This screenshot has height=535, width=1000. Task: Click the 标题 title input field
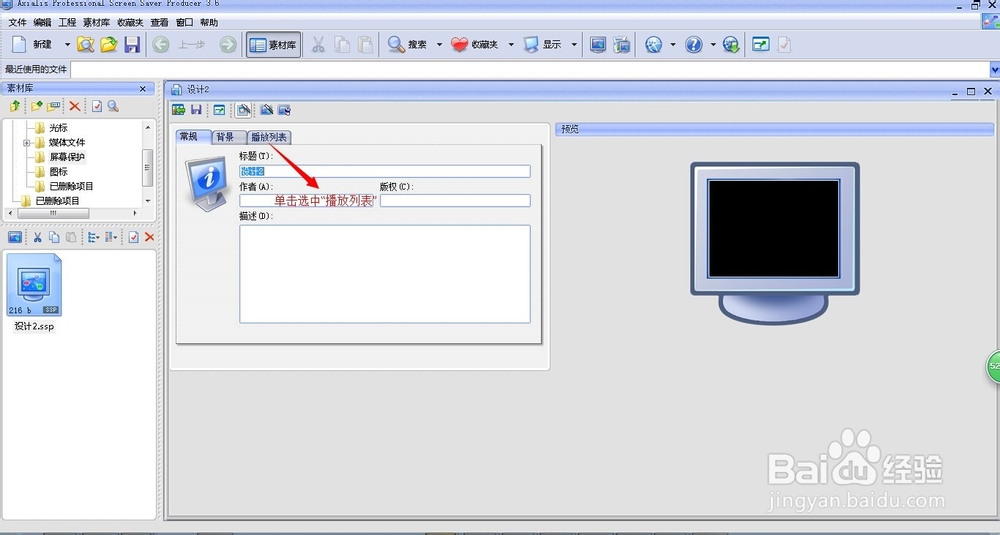[x=385, y=171]
